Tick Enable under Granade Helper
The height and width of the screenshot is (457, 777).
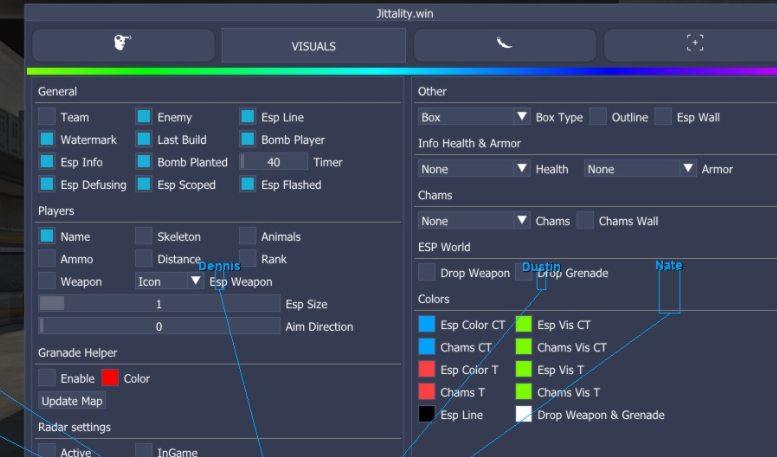click(47, 379)
